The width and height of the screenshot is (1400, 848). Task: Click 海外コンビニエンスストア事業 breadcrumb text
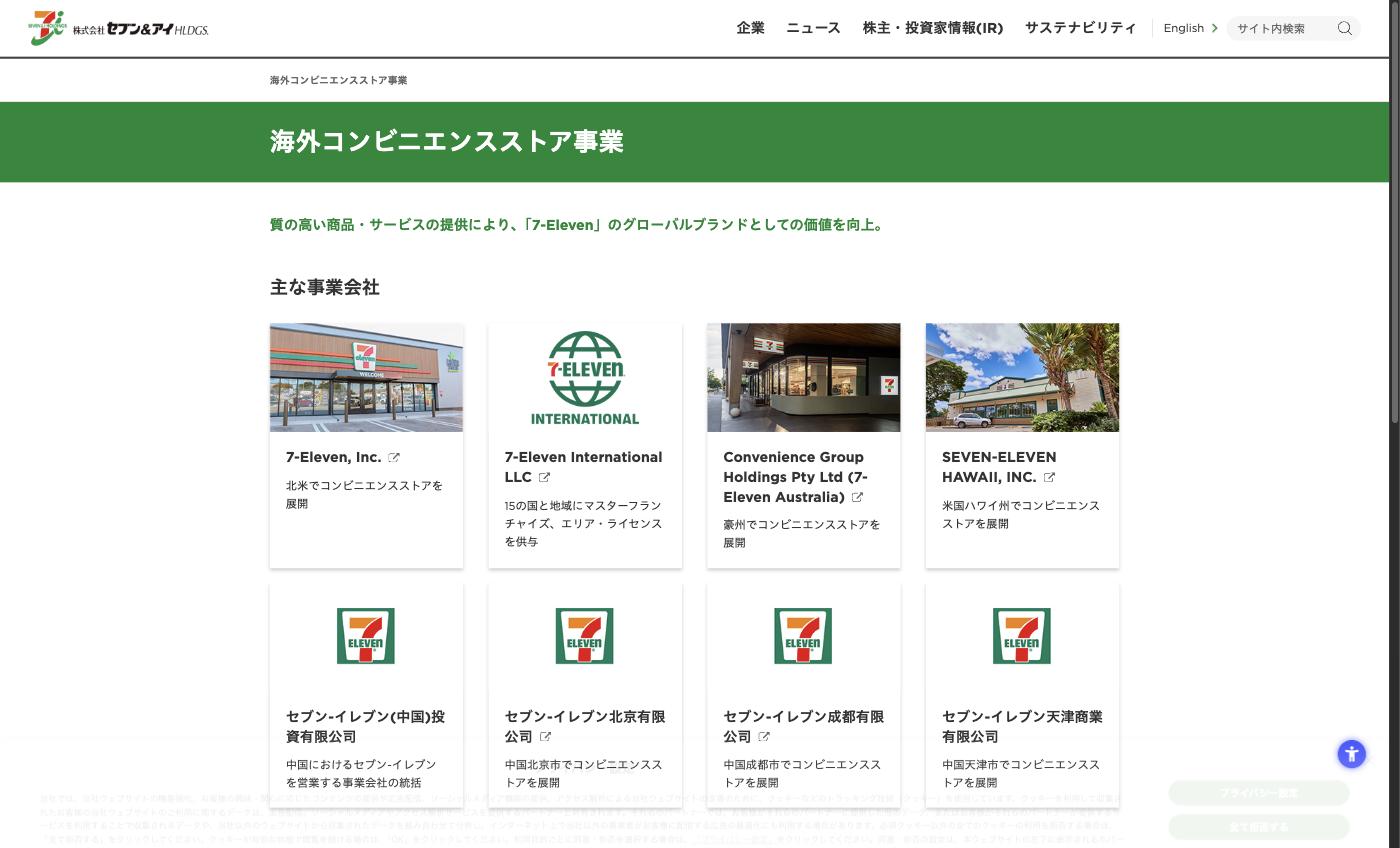(338, 80)
